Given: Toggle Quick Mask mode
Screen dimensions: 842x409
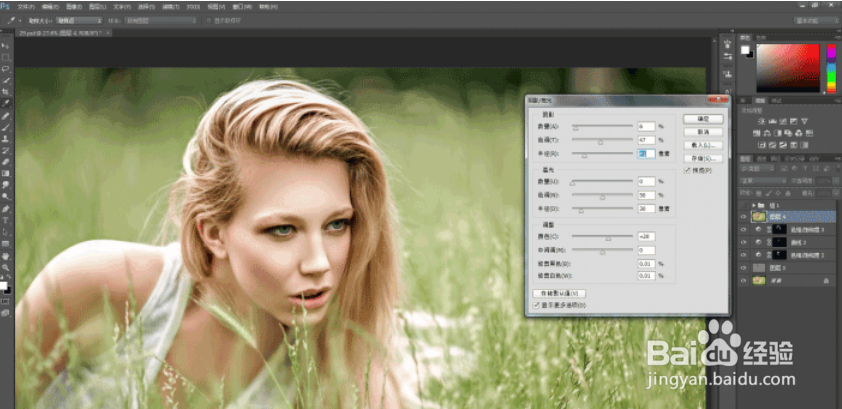Looking at the screenshot, I should click(x=5, y=302).
